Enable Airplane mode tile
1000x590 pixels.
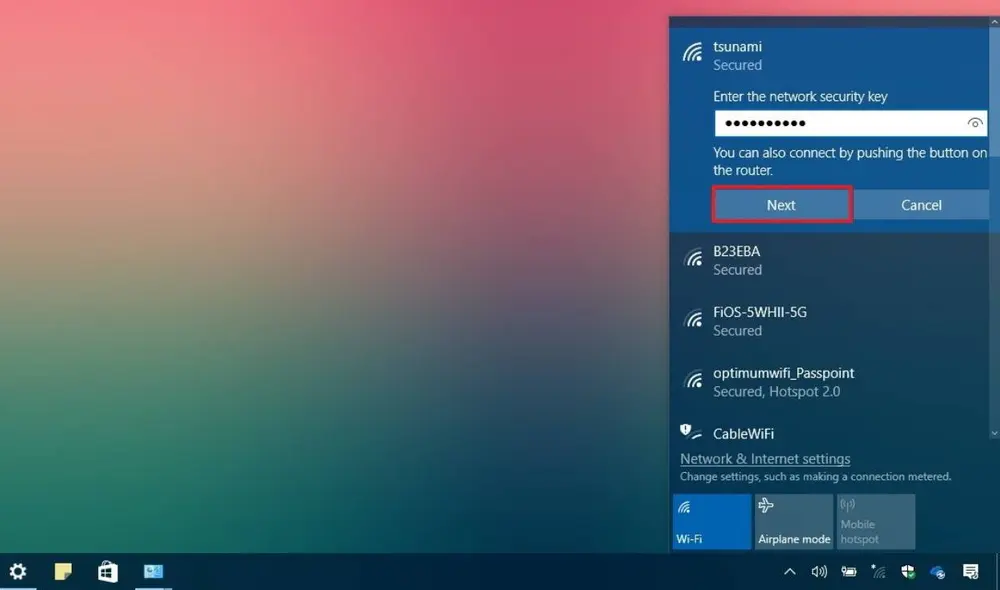click(794, 521)
